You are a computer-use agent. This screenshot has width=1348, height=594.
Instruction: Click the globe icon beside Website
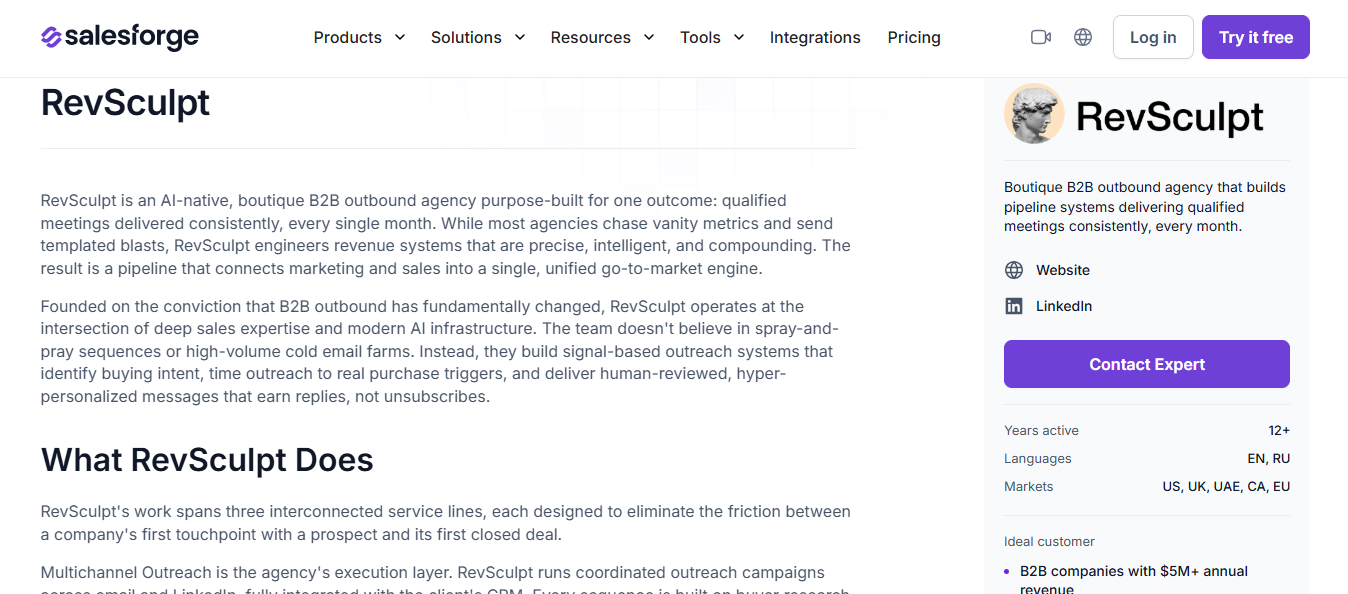click(x=1014, y=270)
